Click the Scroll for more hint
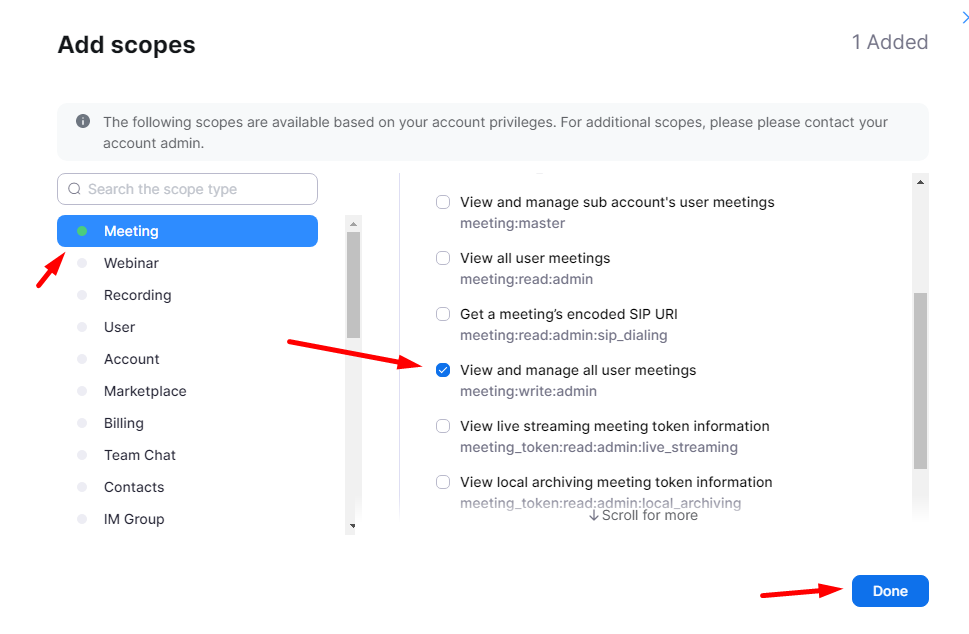The height and width of the screenshot is (634, 969). pos(643,515)
